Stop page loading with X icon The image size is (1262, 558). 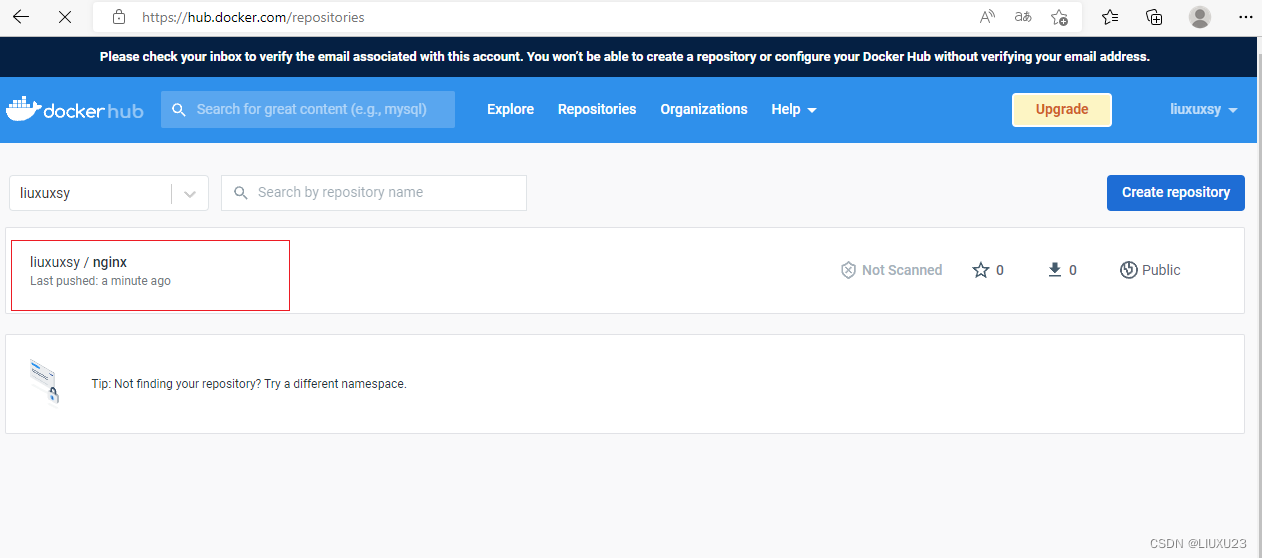pos(65,17)
